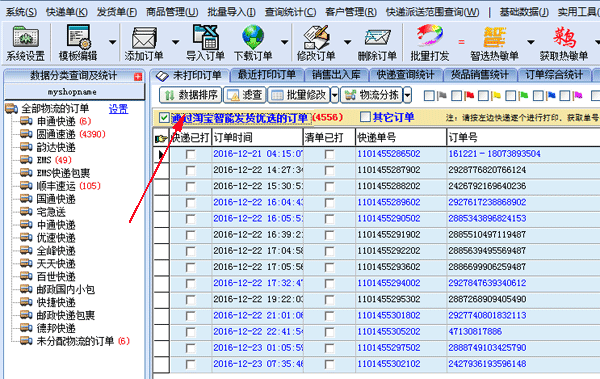Click the truck icon beside 宅急送
Image resolution: width=600 pixels, height=379 pixels.
pyautogui.click(x=26, y=212)
